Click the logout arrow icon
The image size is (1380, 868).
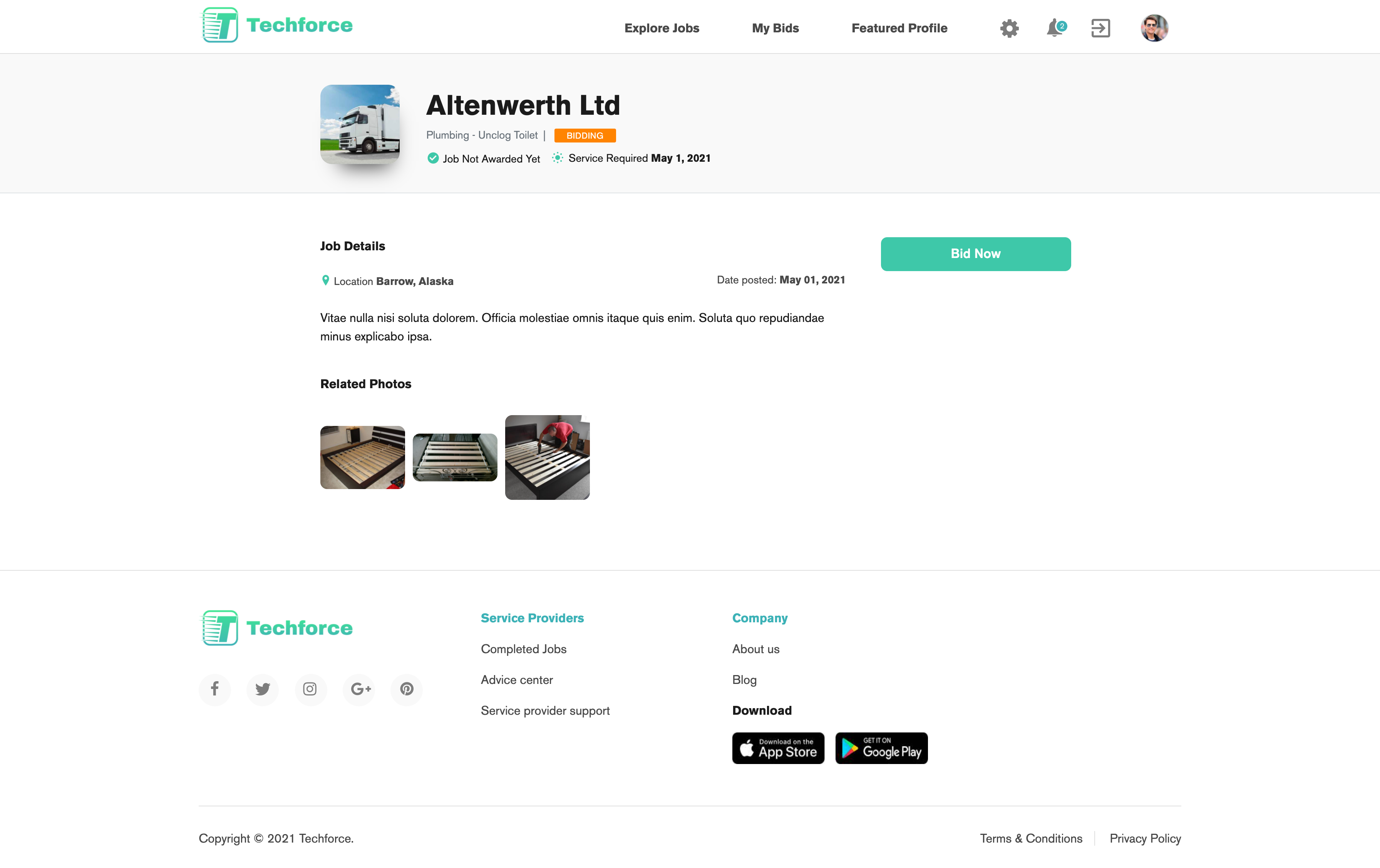(1100, 28)
